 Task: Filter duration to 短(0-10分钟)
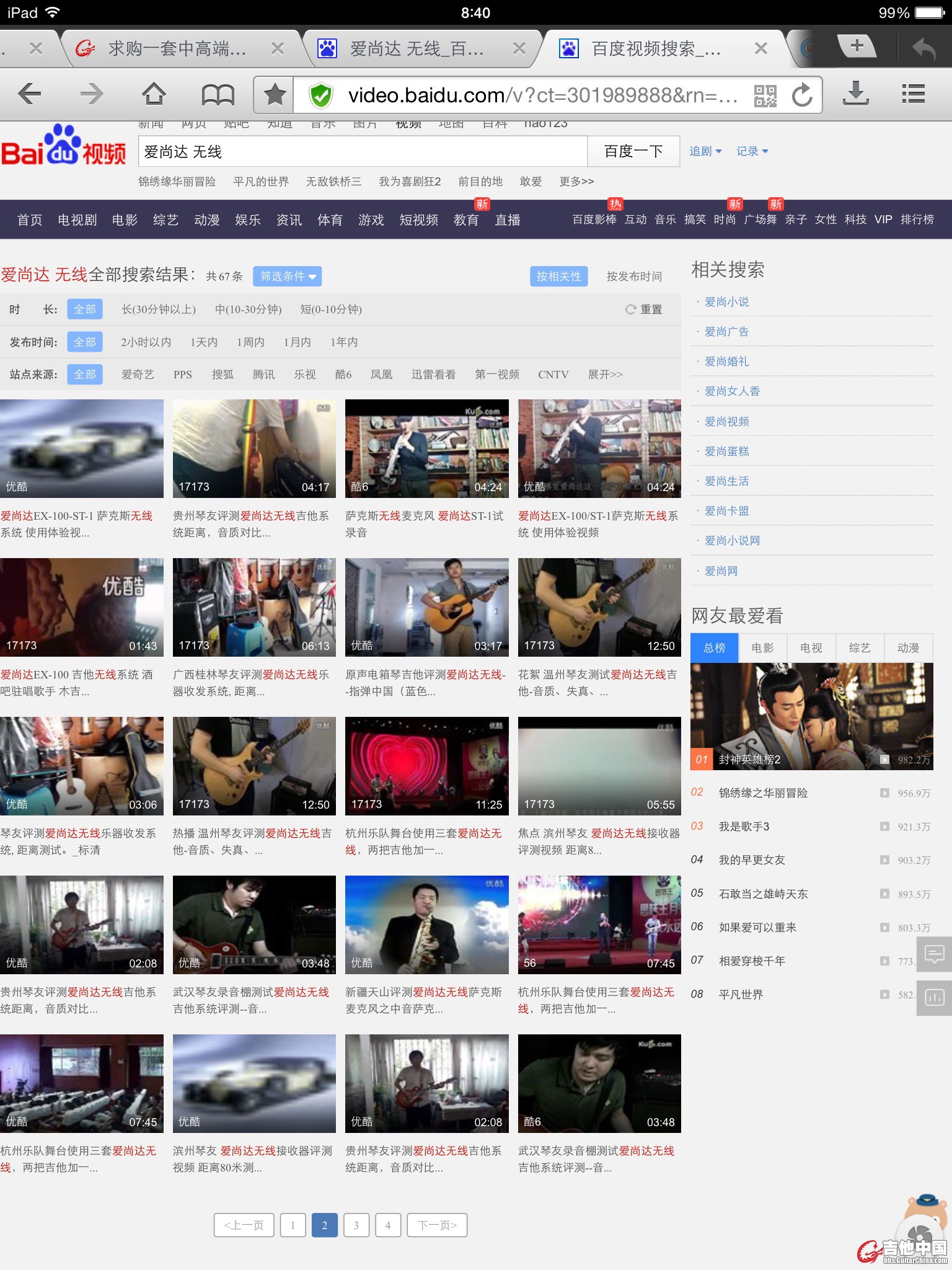coord(331,309)
